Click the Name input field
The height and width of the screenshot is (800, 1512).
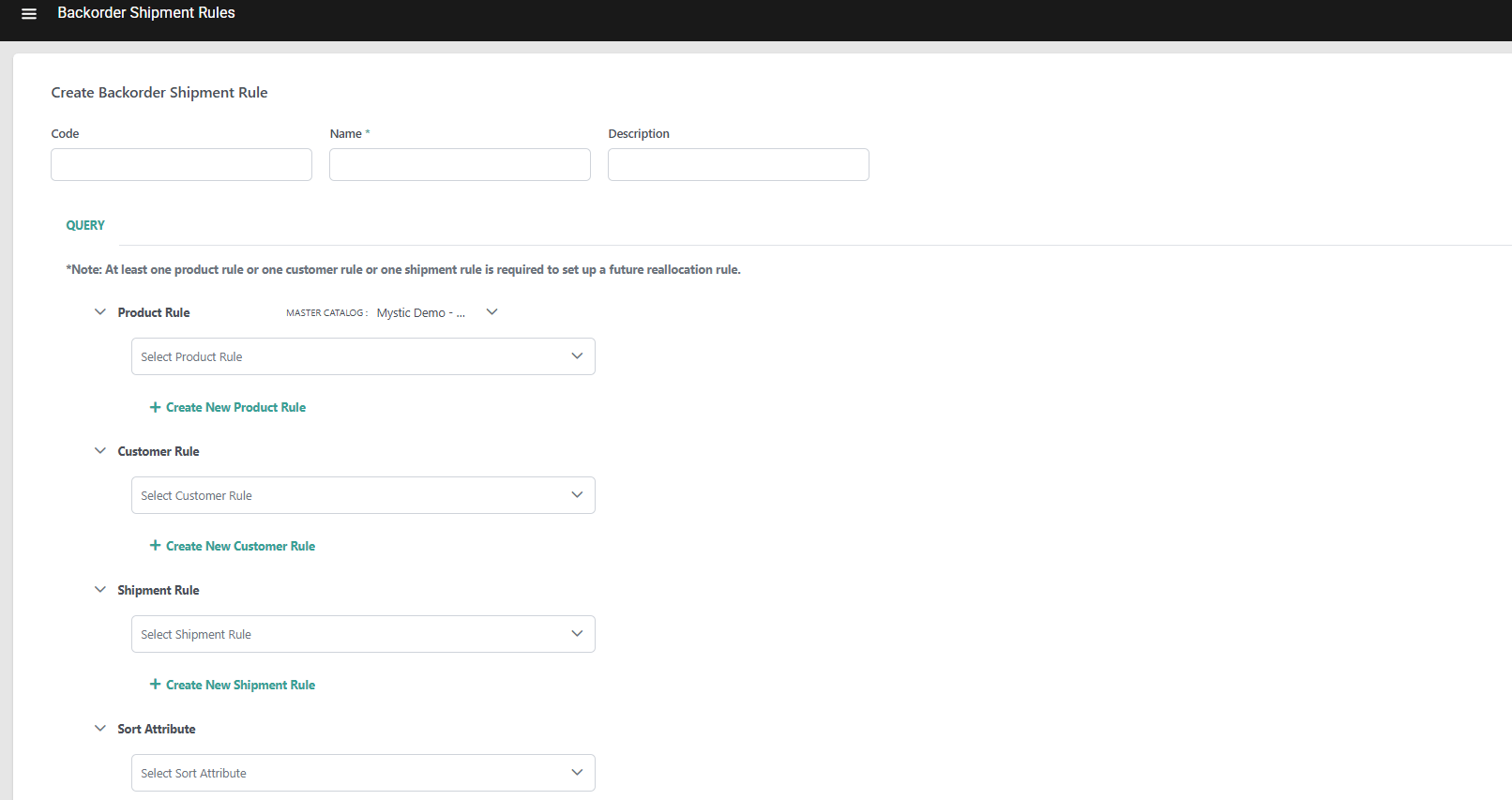[x=460, y=164]
